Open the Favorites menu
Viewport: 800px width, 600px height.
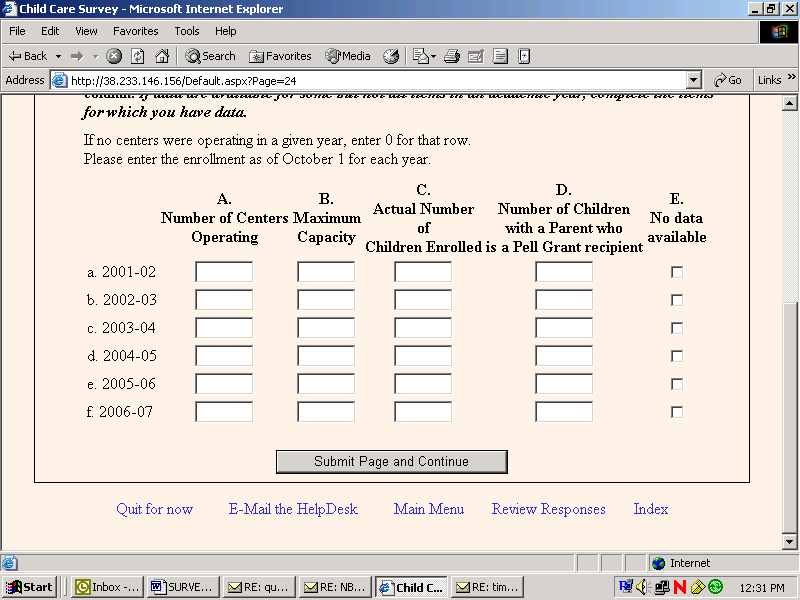point(136,31)
